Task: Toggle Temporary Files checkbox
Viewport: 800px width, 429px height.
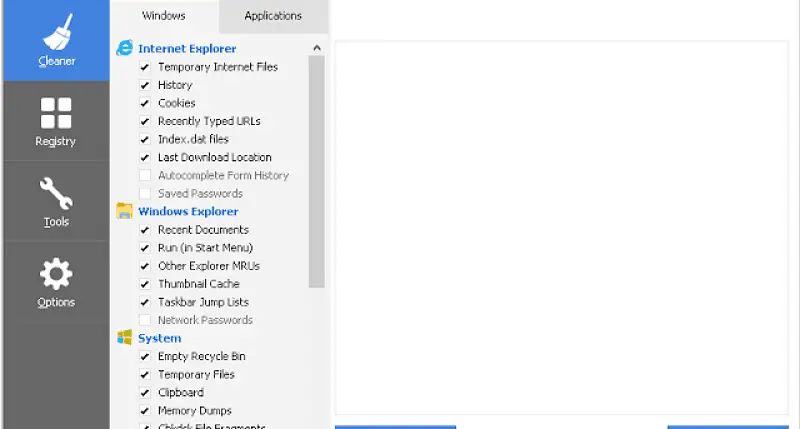Action: click(145, 374)
